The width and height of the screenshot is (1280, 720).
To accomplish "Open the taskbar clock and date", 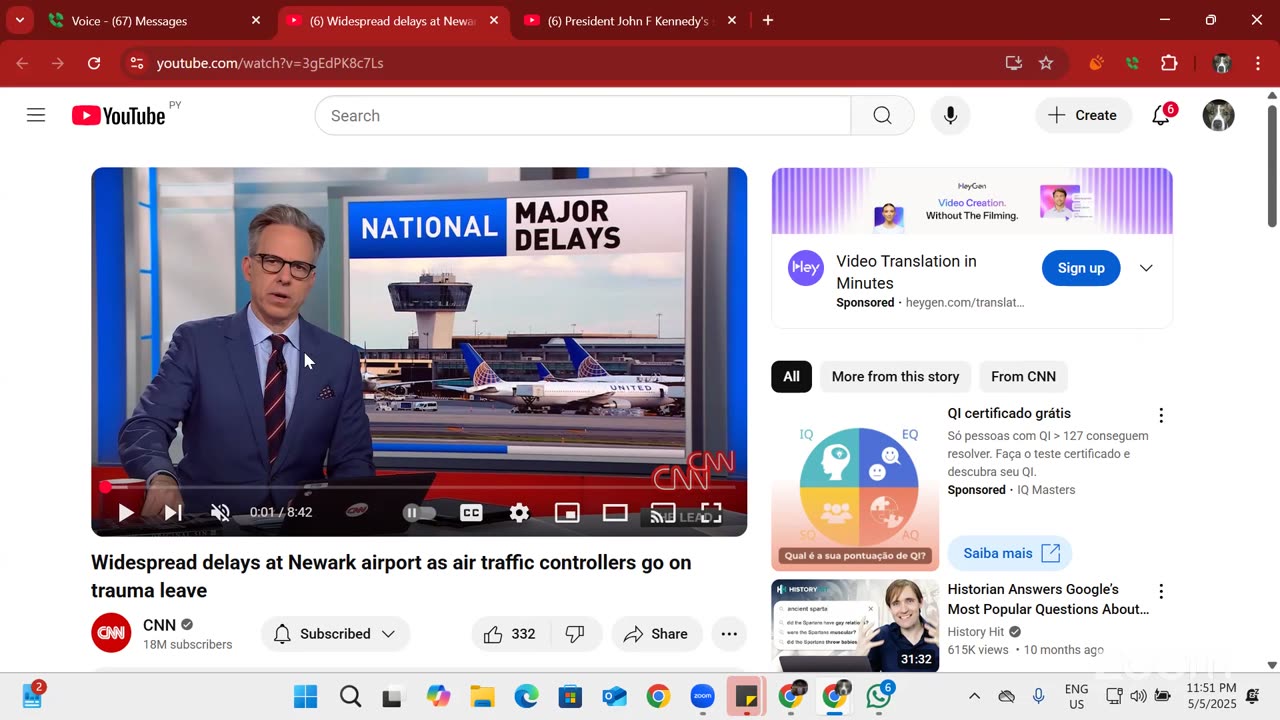I will [x=1211, y=696].
